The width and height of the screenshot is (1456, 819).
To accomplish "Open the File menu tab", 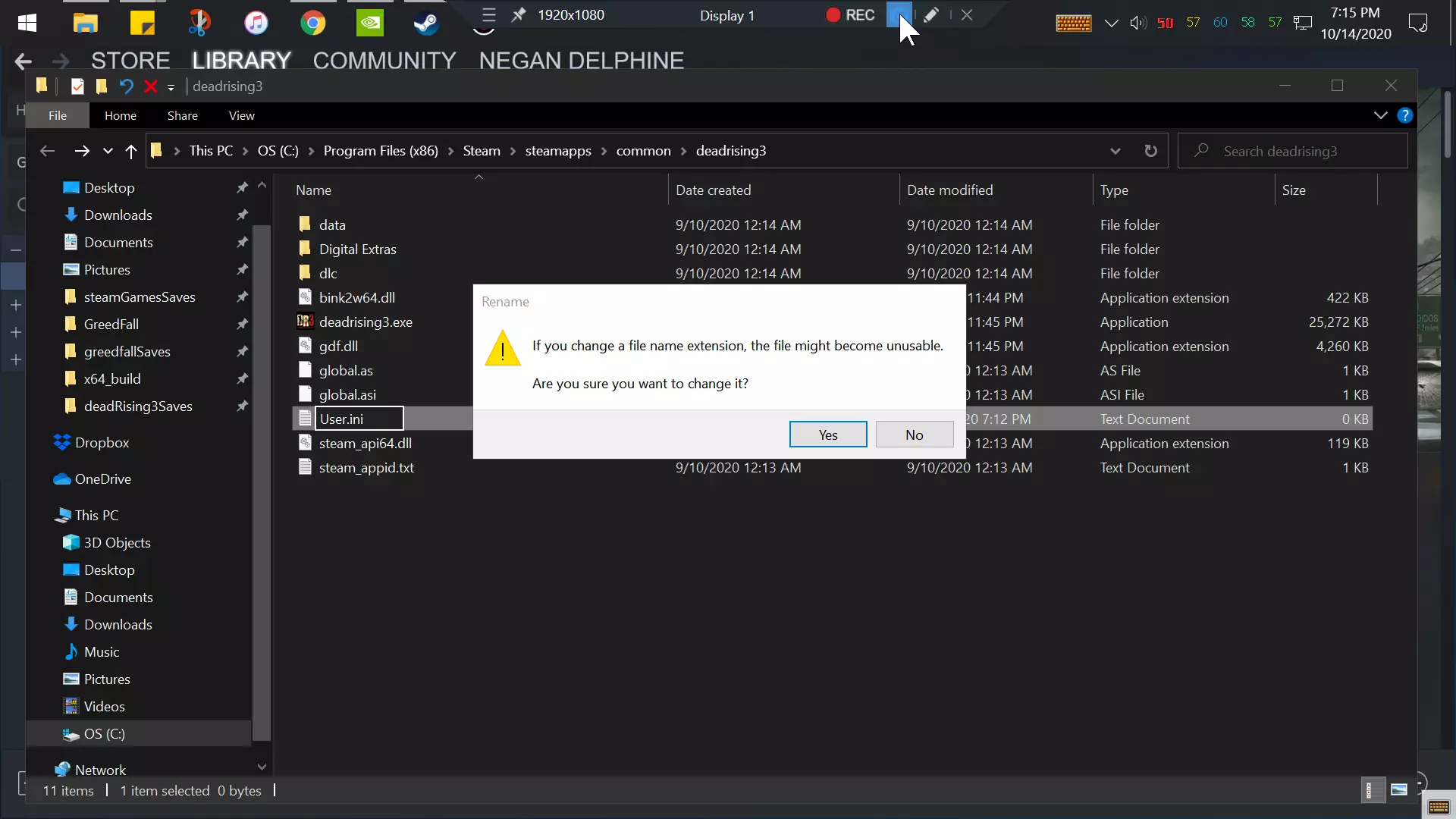I will [58, 115].
